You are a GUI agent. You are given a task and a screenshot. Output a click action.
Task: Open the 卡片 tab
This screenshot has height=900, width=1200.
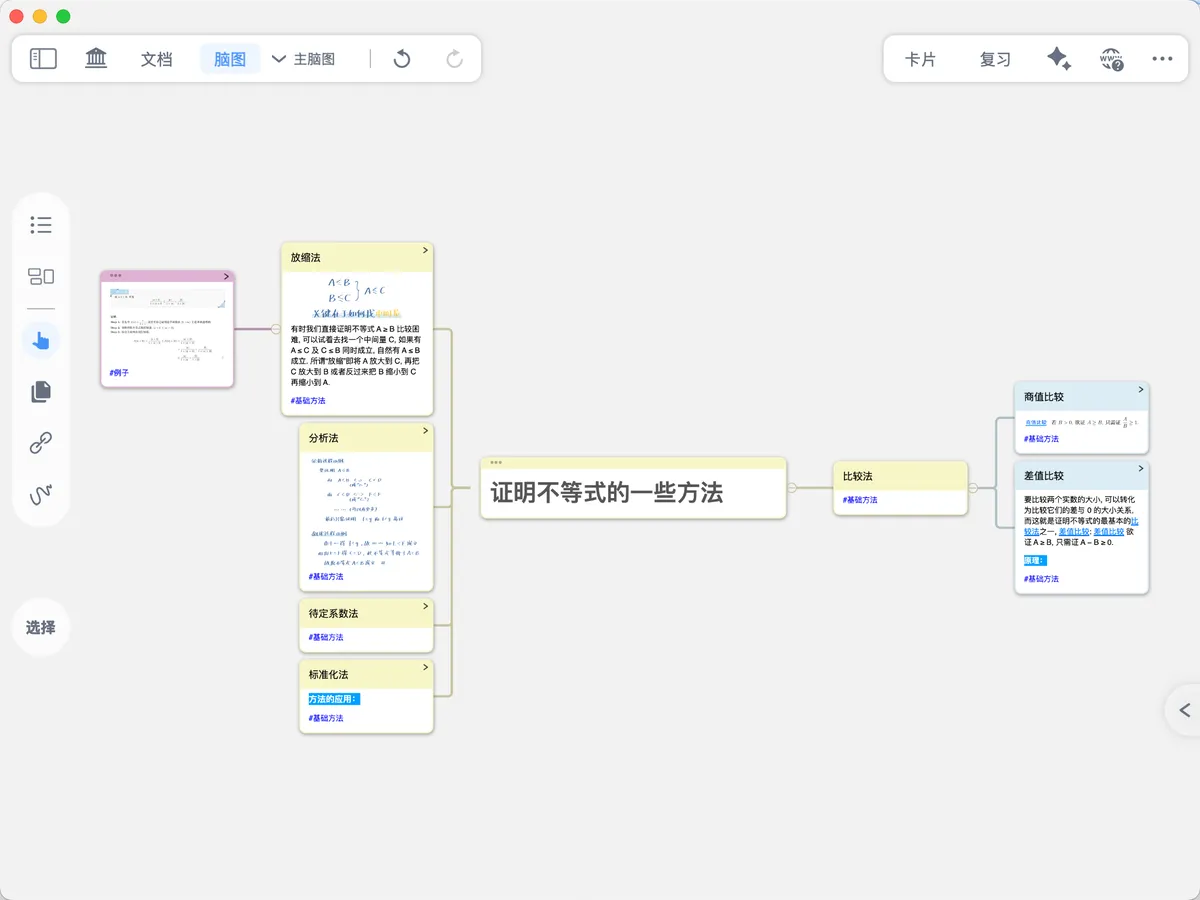pyautogui.click(x=920, y=59)
